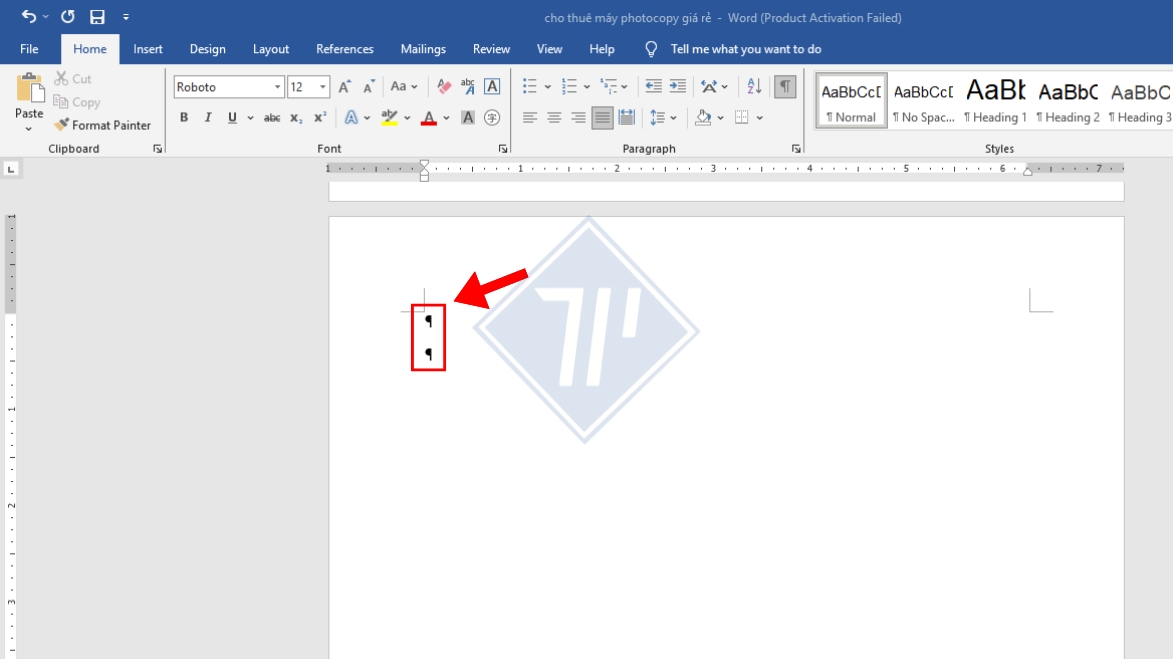Image resolution: width=1173 pixels, height=659 pixels.
Task: Apply superscript formatting
Action: click(320, 118)
